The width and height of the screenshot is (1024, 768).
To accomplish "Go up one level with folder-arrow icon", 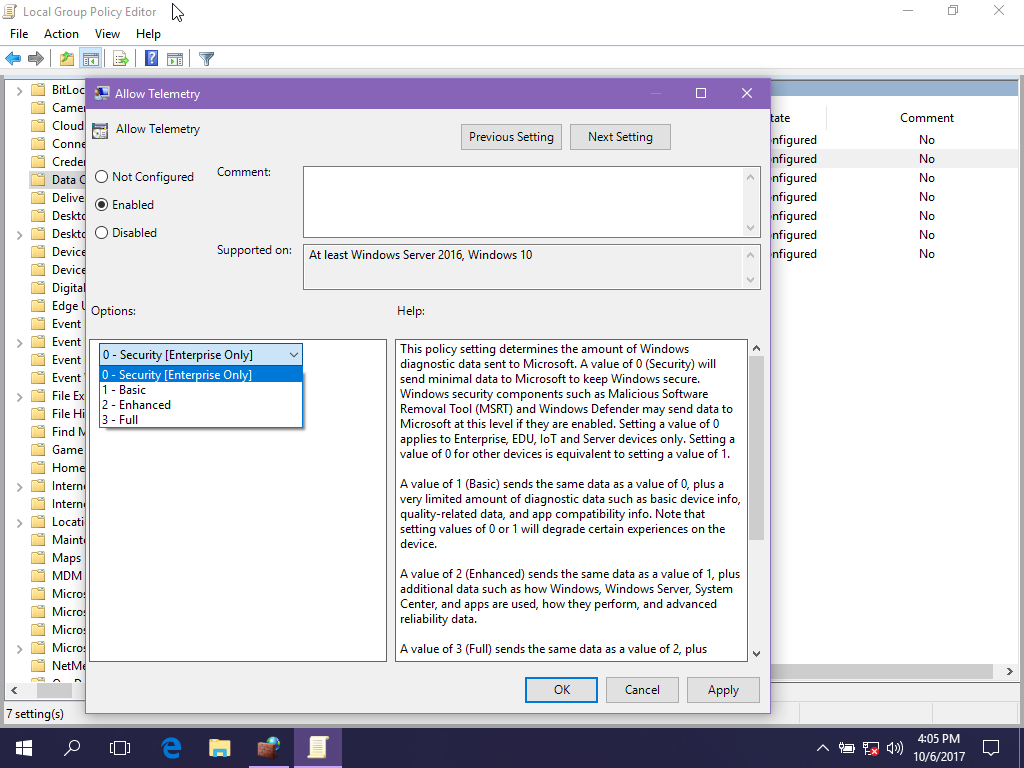I will click(67, 59).
